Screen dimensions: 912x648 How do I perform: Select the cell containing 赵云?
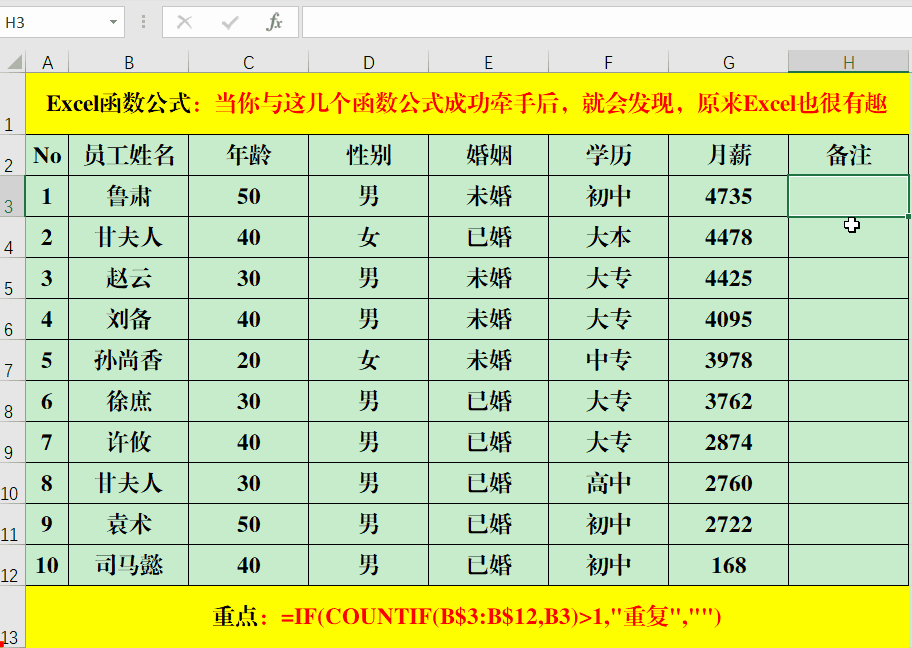[129, 278]
